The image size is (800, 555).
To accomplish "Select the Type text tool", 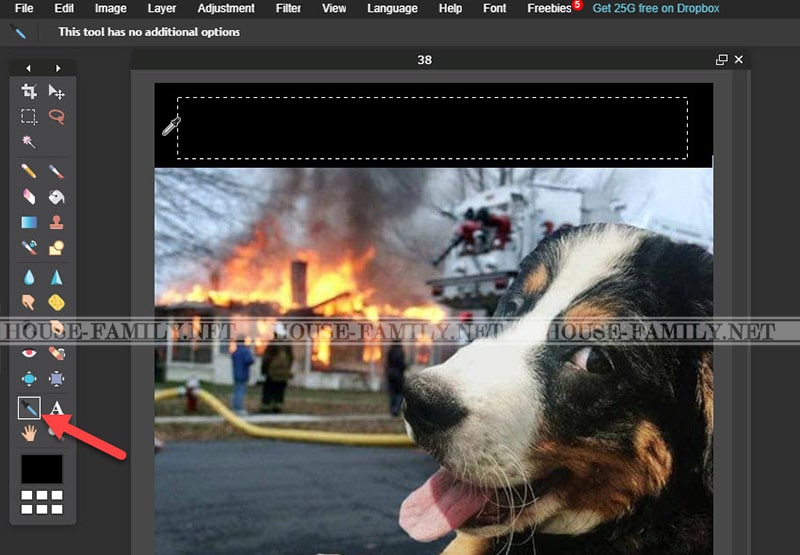I will pyautogui.click(x=56, y=408).
